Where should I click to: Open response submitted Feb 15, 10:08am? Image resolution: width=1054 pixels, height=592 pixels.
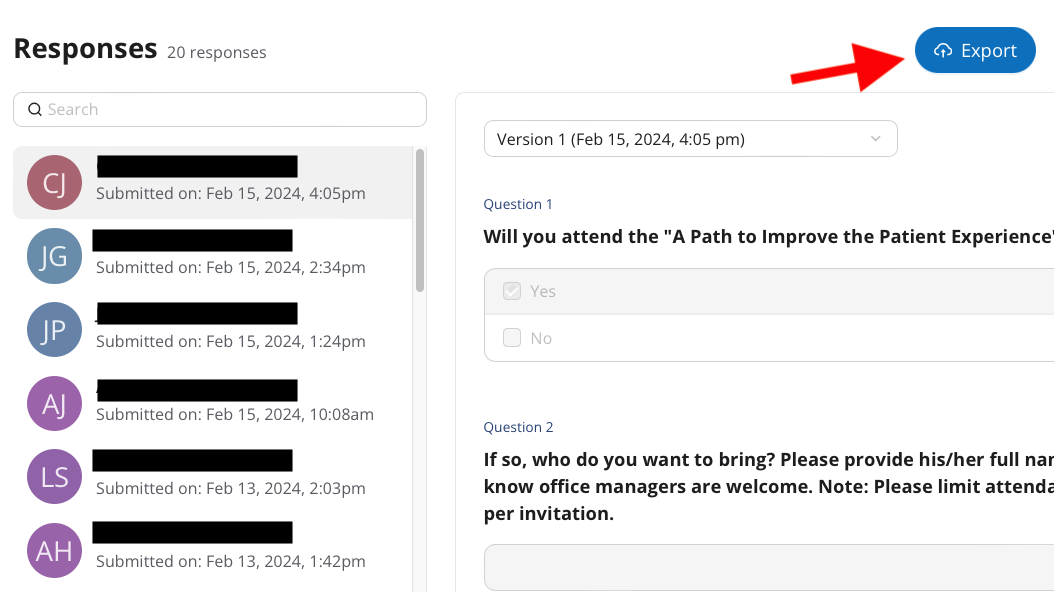[235, 414]
